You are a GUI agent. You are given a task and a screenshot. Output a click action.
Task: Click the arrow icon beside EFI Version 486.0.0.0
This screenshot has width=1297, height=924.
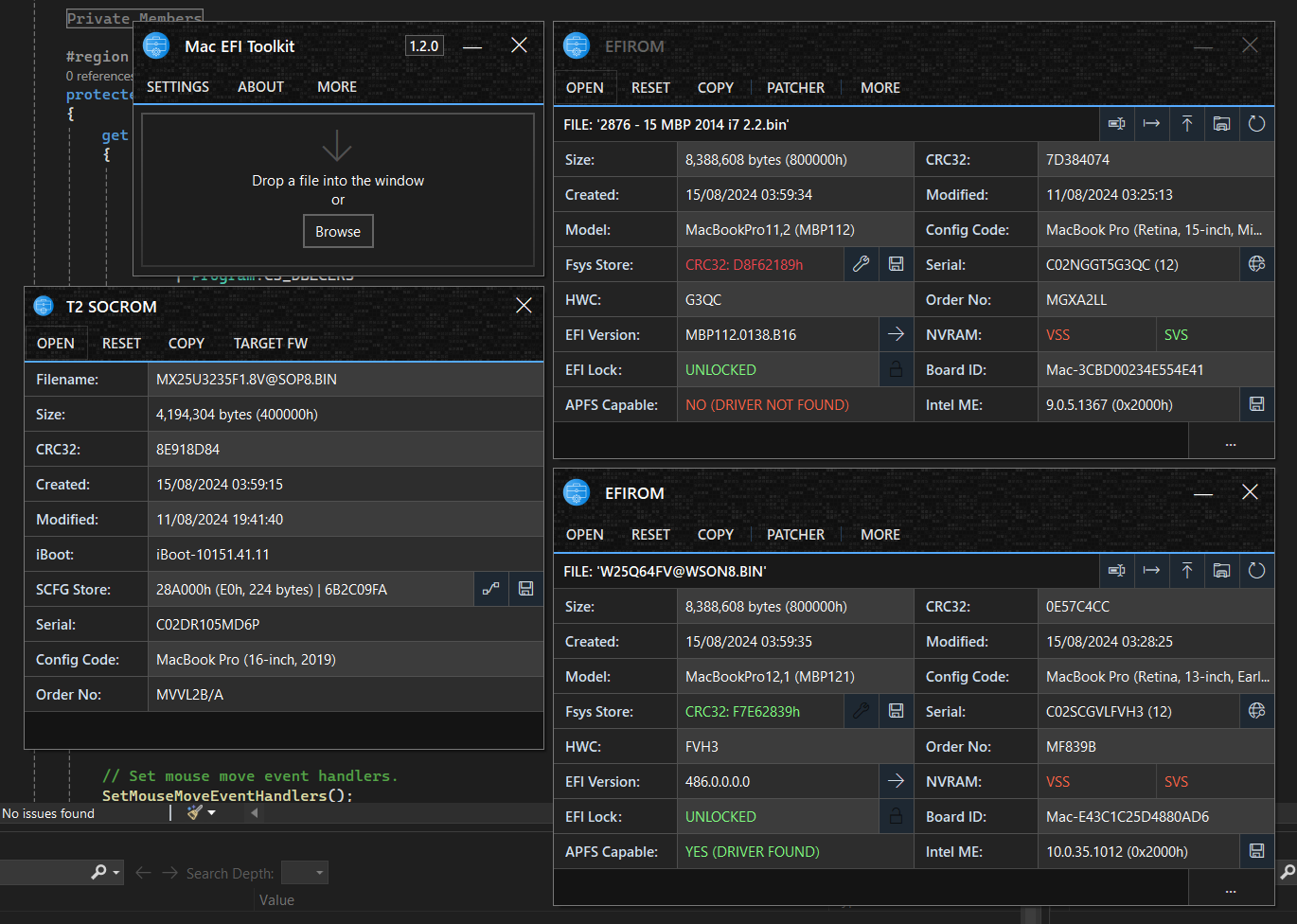tap(896, 782)
